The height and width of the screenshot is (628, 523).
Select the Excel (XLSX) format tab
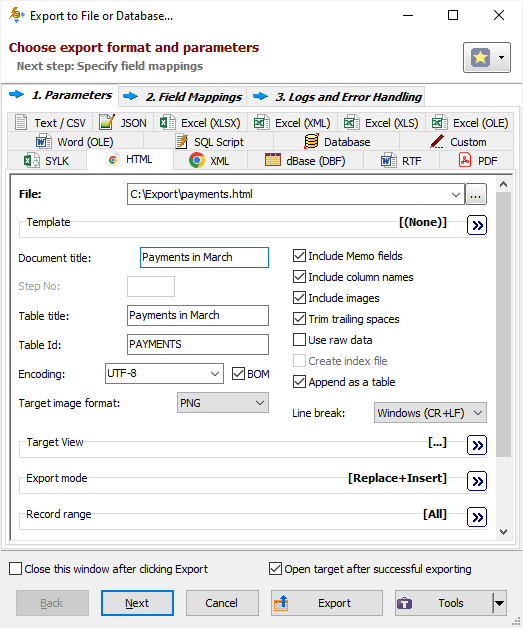click(x=200, y=123)
